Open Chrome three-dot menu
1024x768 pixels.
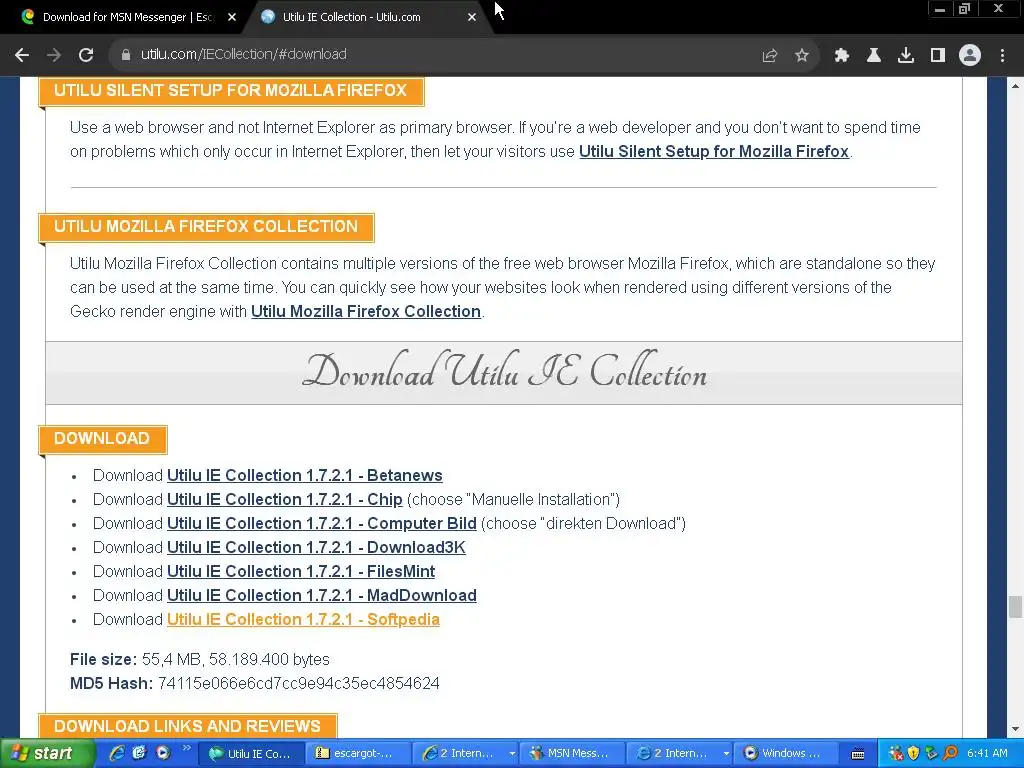click(1002, 56)
